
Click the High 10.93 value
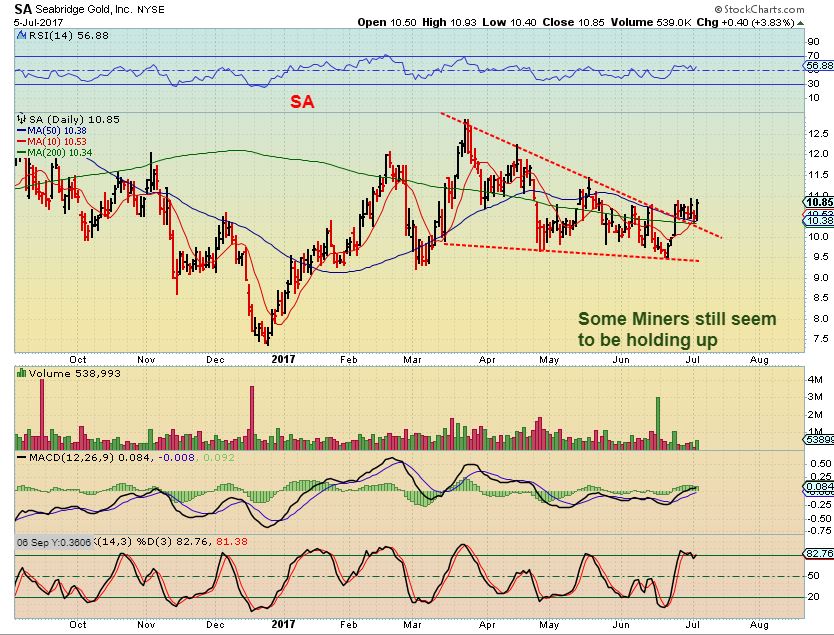pos(449,22)
